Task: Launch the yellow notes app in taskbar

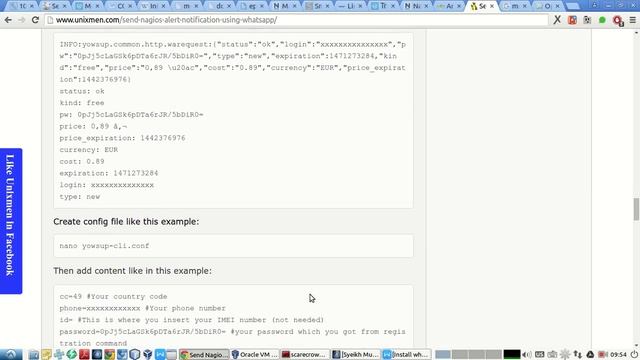Action: click(x=46, y=354)
